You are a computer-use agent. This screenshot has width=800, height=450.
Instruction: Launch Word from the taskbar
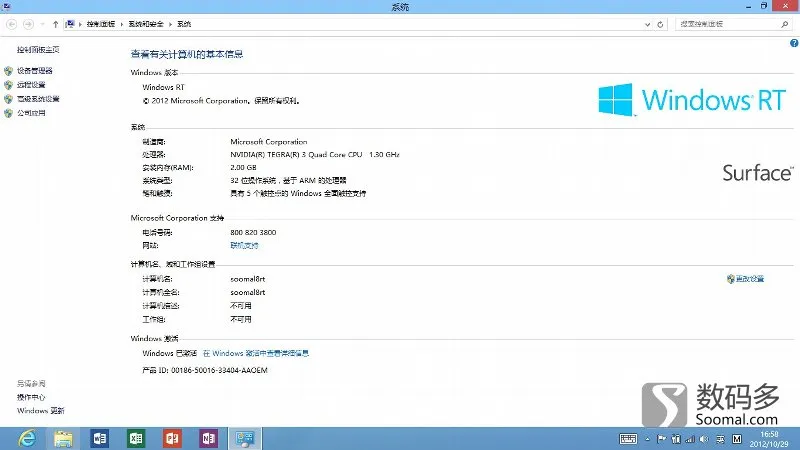pyautogui.click(x=99, y=438)
